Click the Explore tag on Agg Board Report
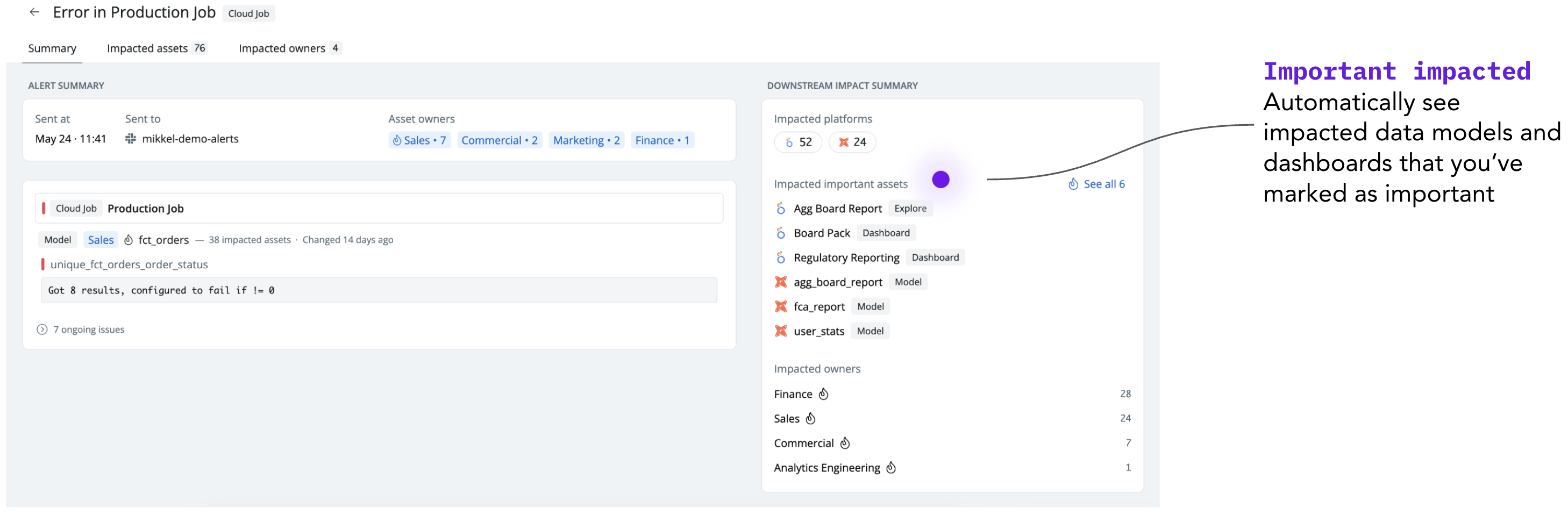The height and width of the screenshot is (515, 1568). (x=910, y=208)
